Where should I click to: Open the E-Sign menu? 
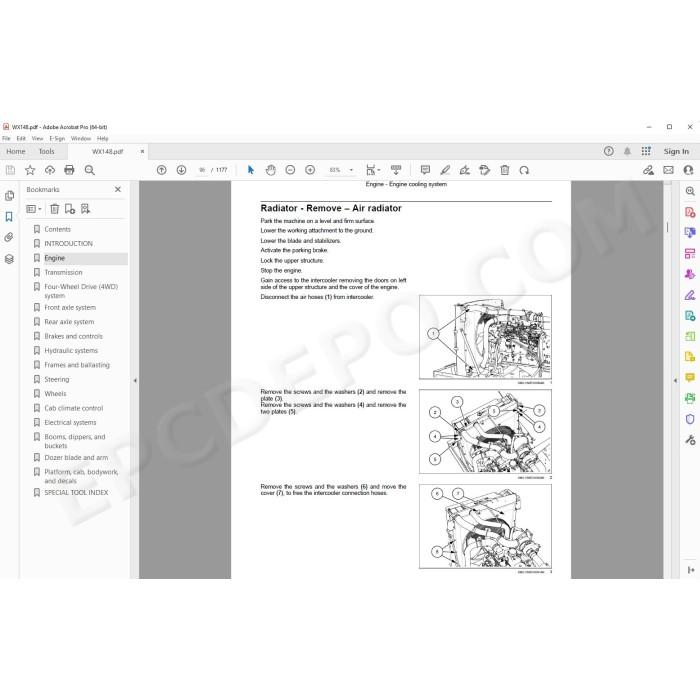pos(57,138)
